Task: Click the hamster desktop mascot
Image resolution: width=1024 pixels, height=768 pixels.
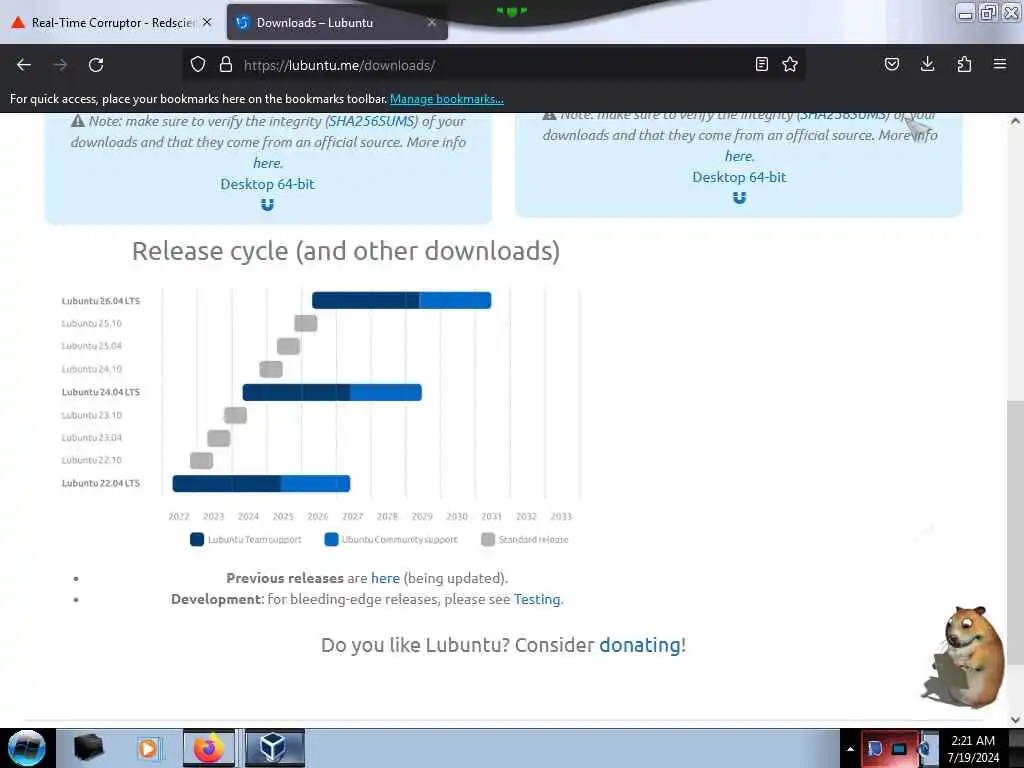Action: [964, 656]
